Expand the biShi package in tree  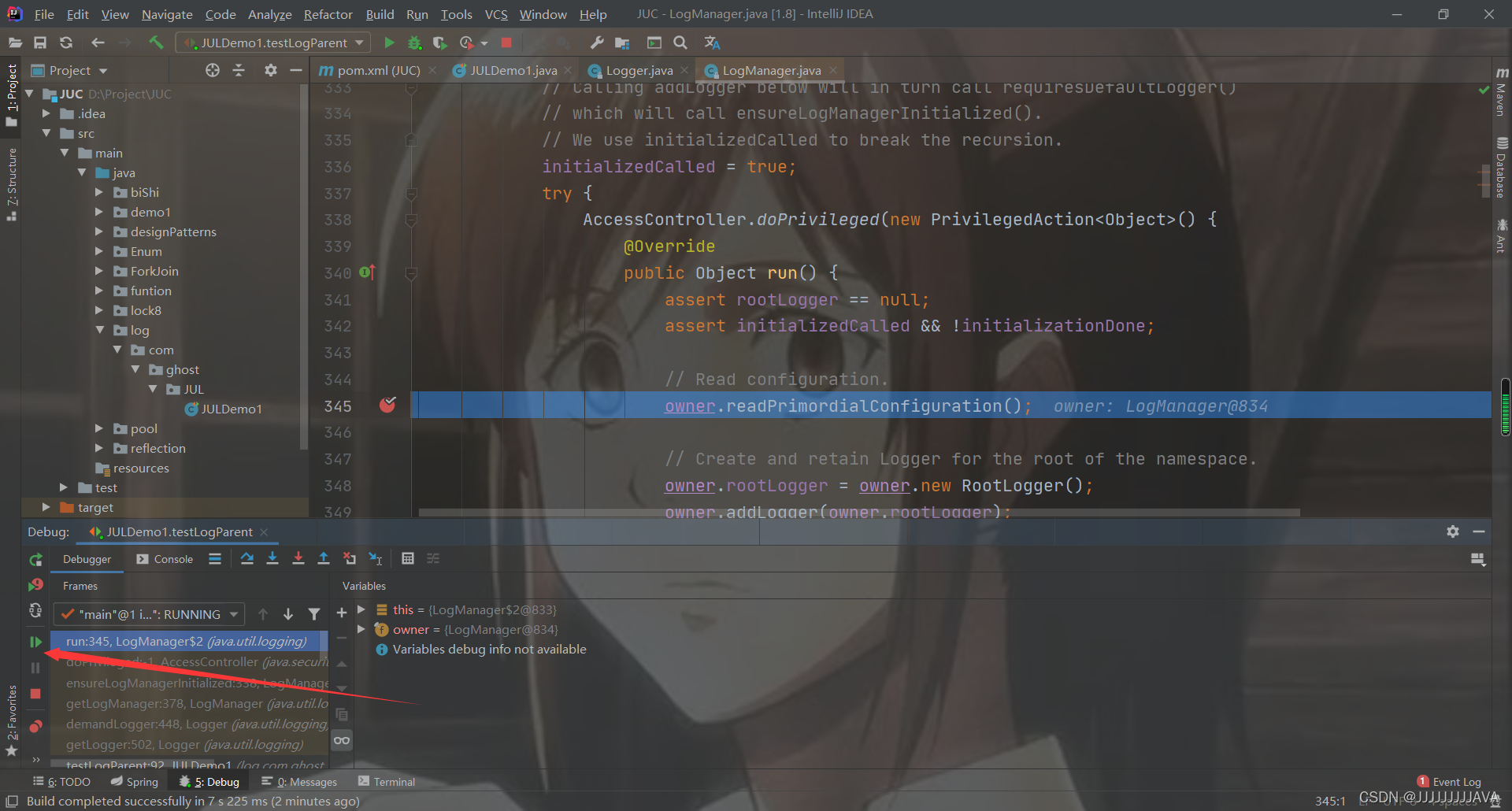[x=99, y=192]
